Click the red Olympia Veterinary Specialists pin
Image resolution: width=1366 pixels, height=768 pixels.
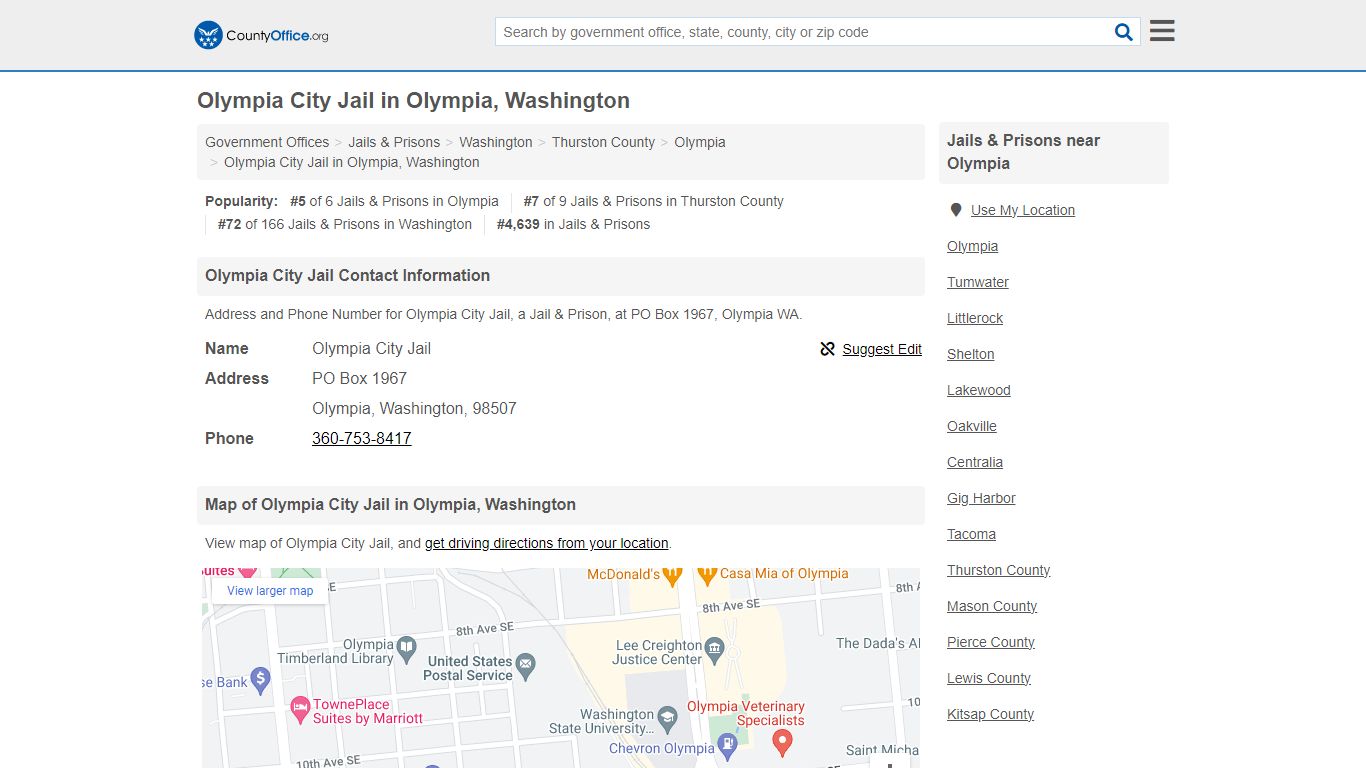pyautogui.click(x=783, y=743)
